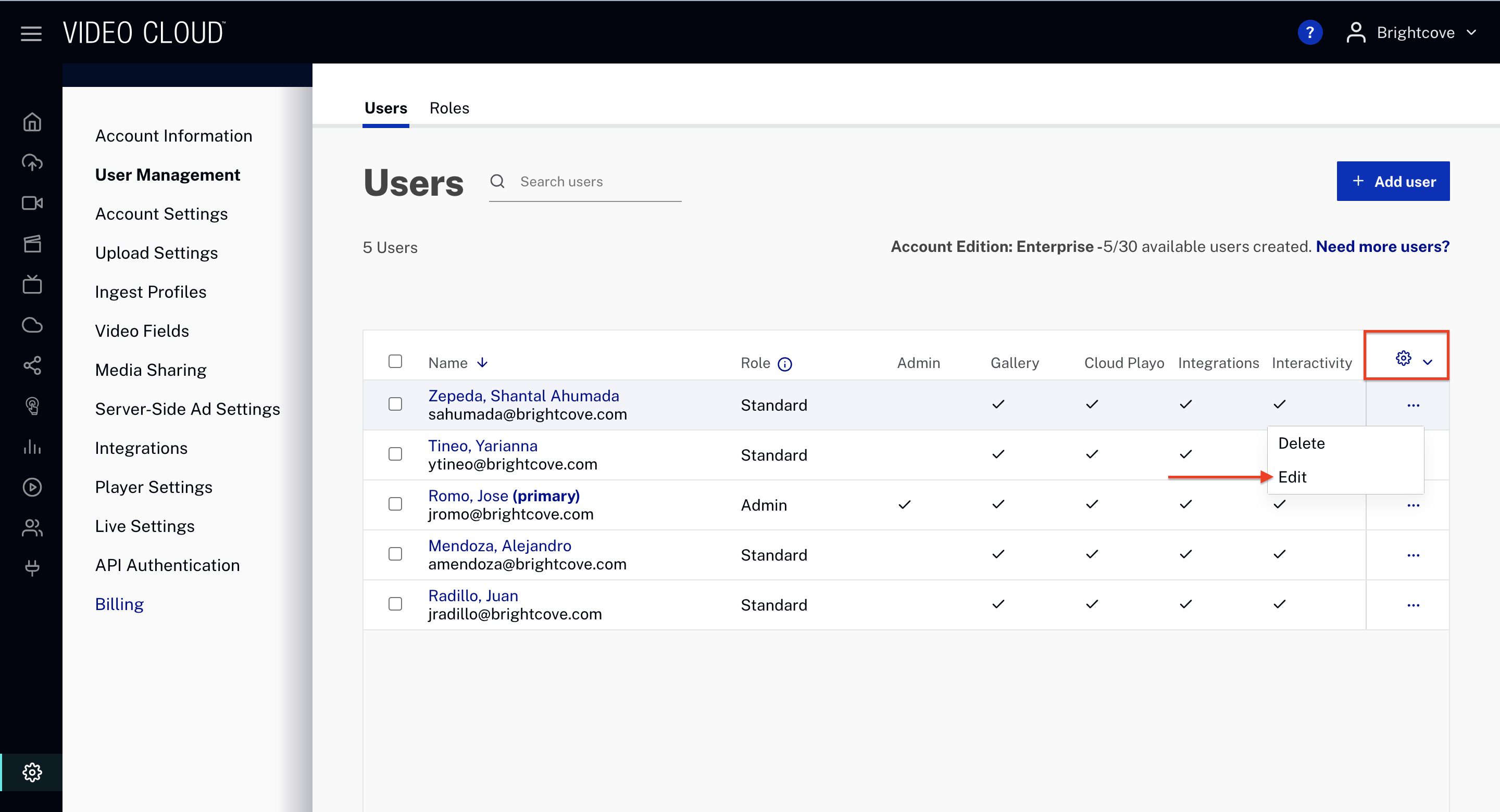Image resolution: width=1500 pixels, height=812 pixels.
Task: Click the Add user button
Action: [x=1393, y=181]
